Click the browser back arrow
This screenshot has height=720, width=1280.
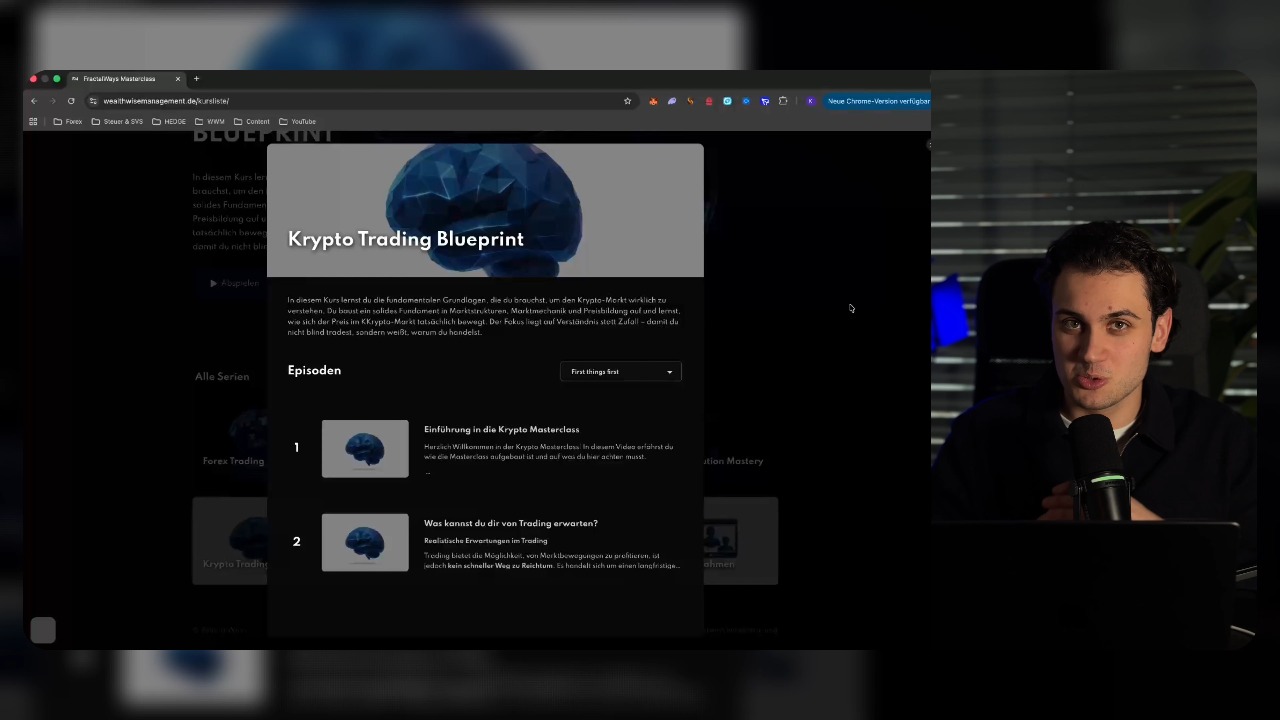pyautogui.click(x=33, y=101)
